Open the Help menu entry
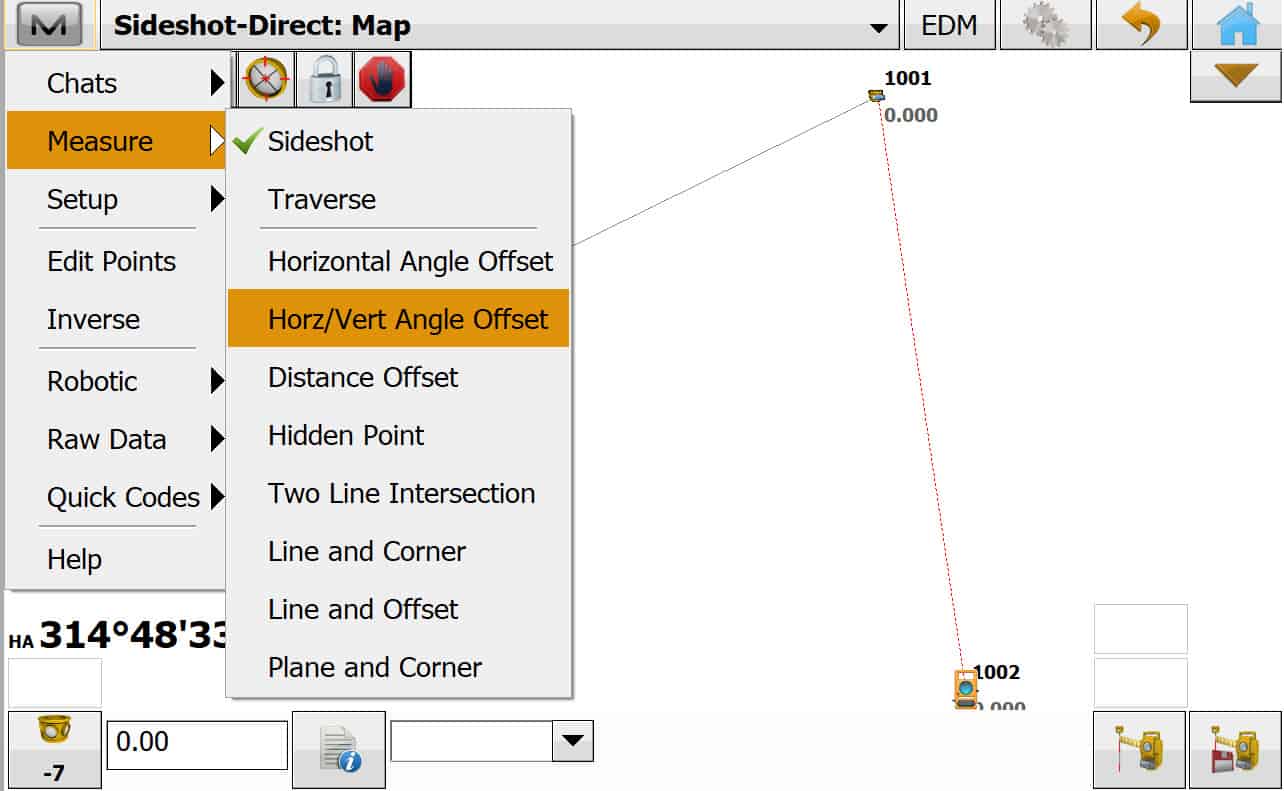The width and height of the screenshot is (1284, 791). (x=116, y=559)
